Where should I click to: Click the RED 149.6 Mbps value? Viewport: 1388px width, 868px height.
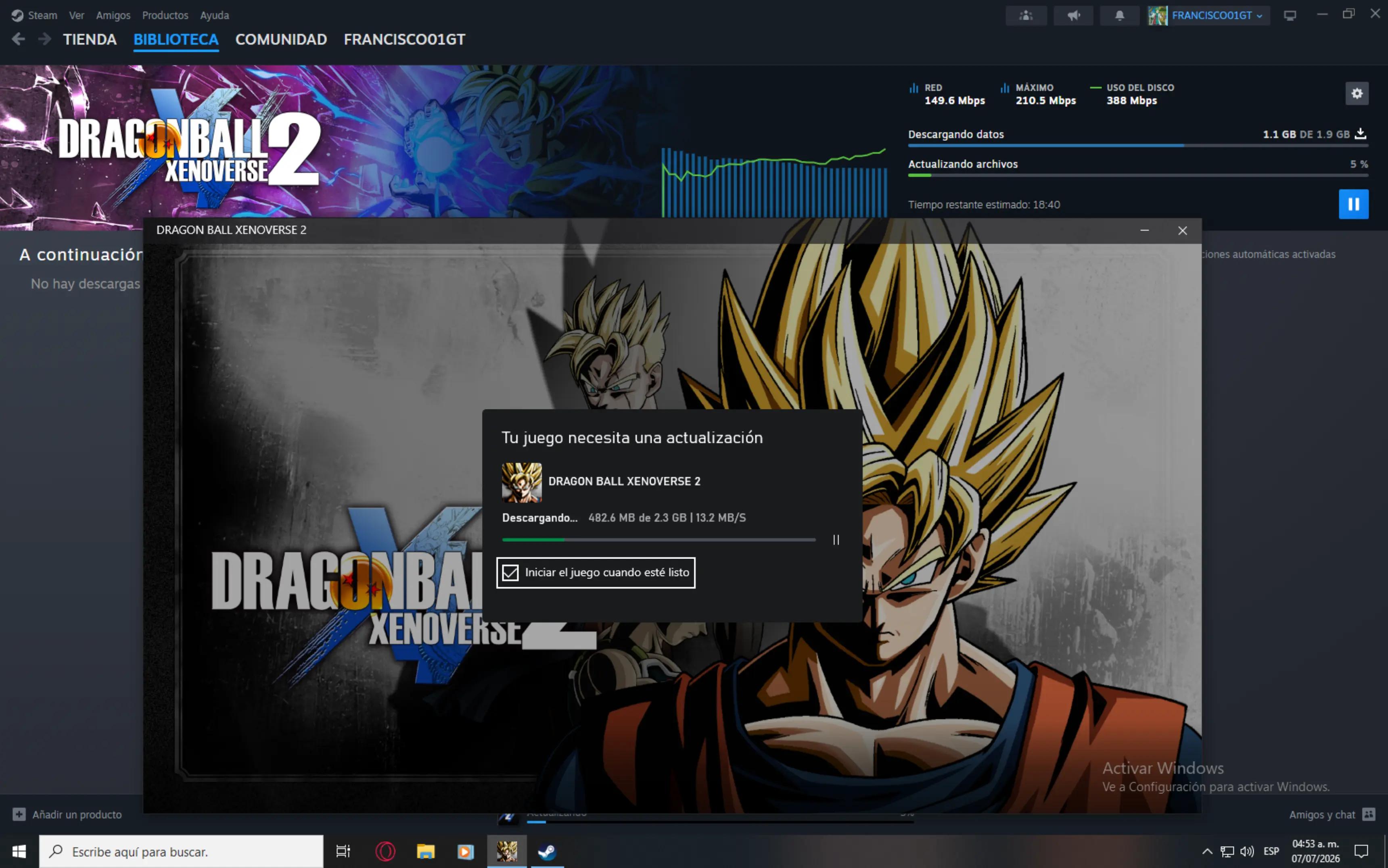pos(954,100)
